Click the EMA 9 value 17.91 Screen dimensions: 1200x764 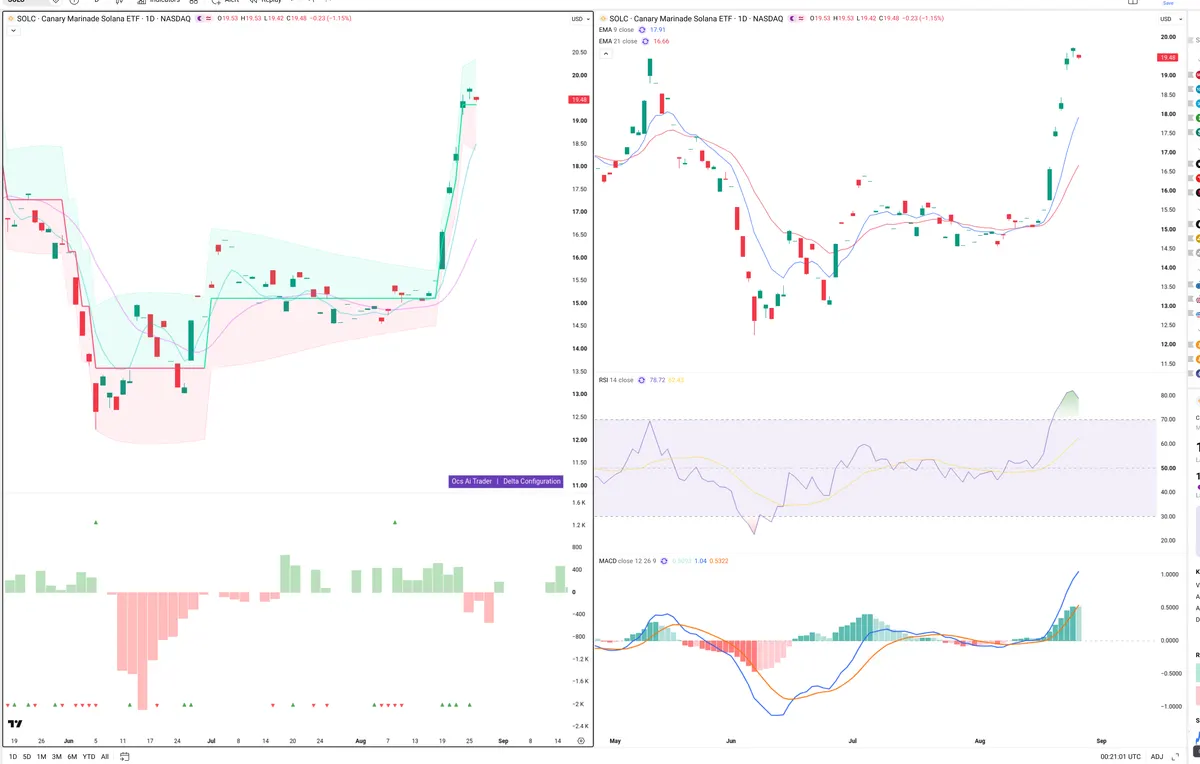[x=658, y=30]
